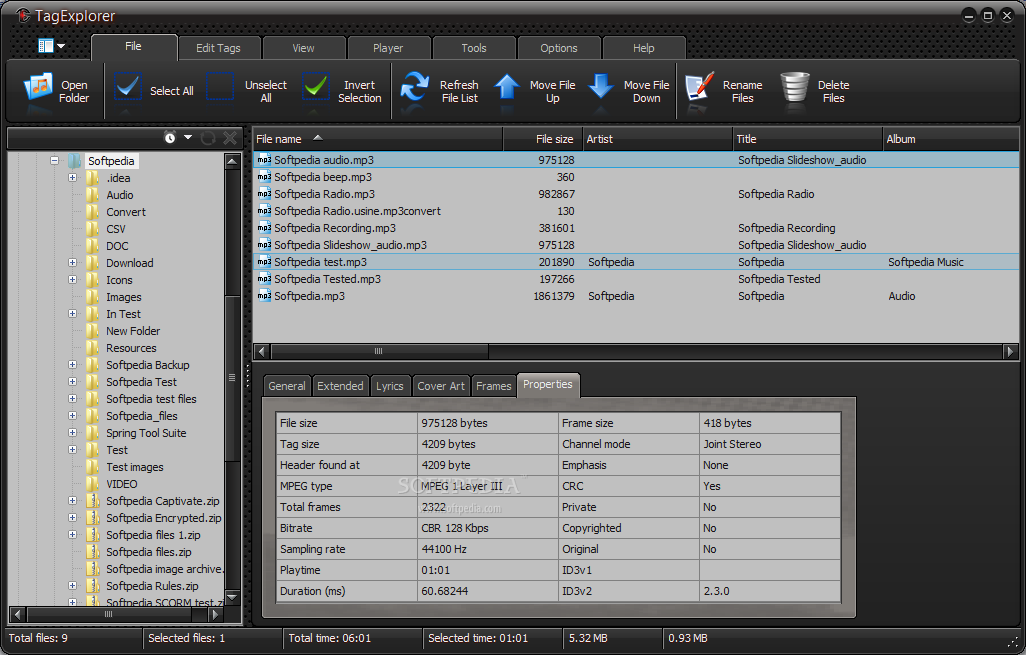Click the file list horizontal scrollbar thumb
This screenshot has width=1026, height=655.
click(x=379, y=351)
